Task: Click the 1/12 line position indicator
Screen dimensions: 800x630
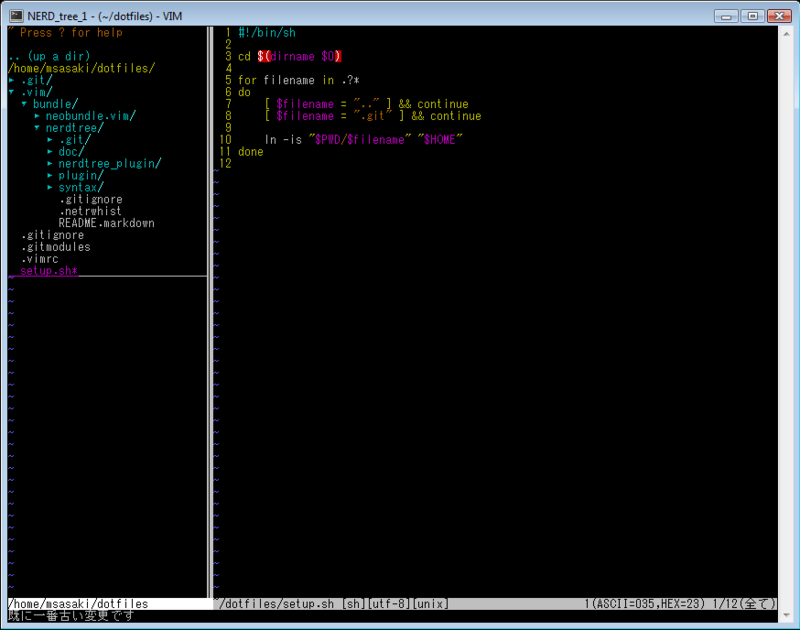Action: pyautogui.click(x=724, y=604)
